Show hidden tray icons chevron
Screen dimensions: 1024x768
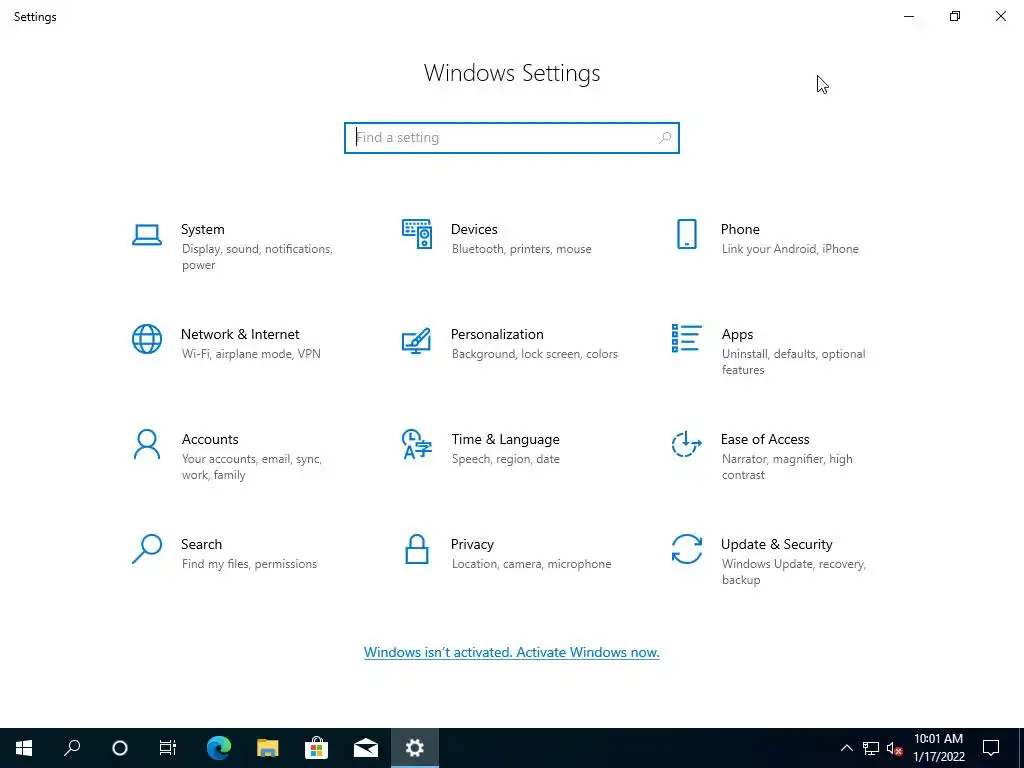pos(846,748)
